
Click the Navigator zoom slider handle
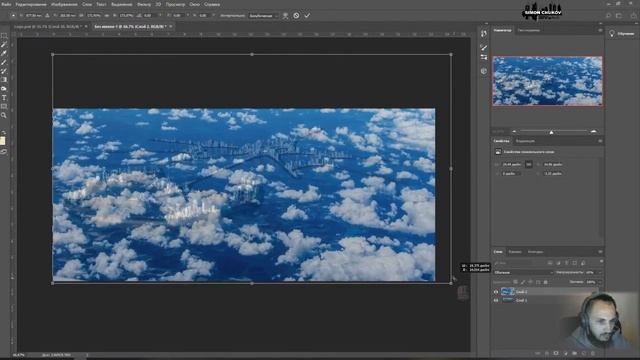[551, 132]
